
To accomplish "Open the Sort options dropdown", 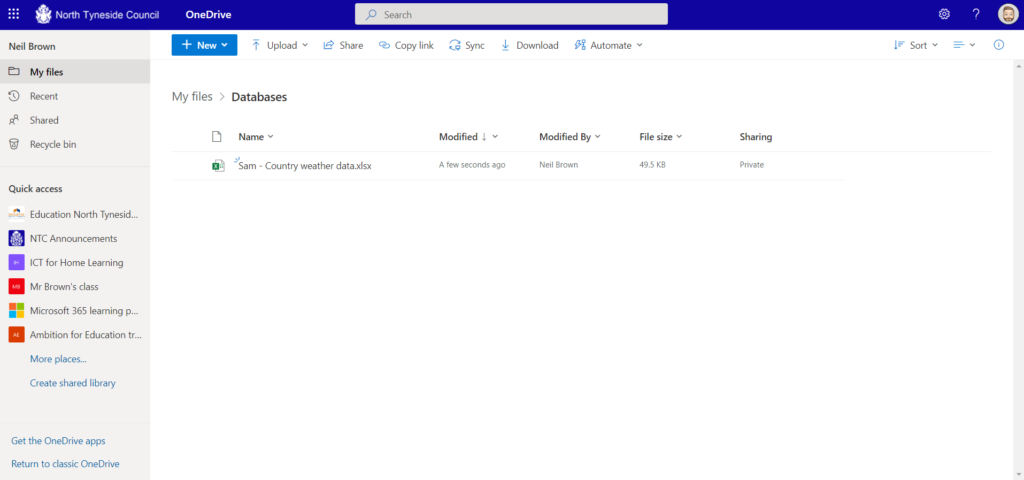I will click(915, 45).
